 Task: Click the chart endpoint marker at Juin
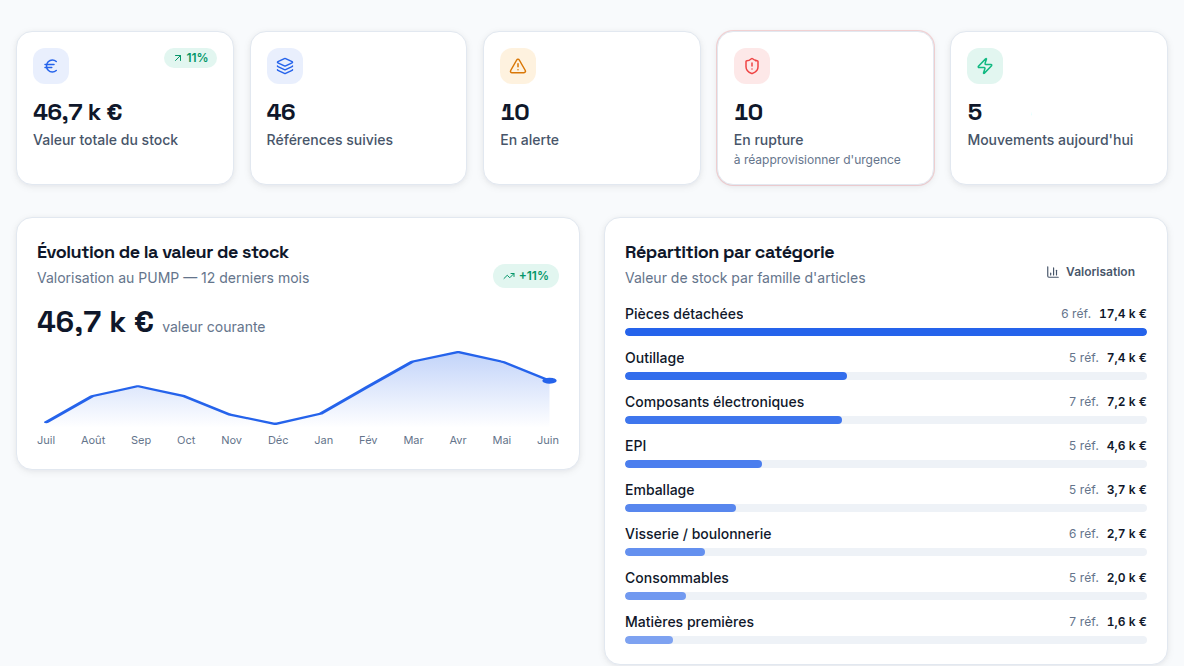point(550,381)
